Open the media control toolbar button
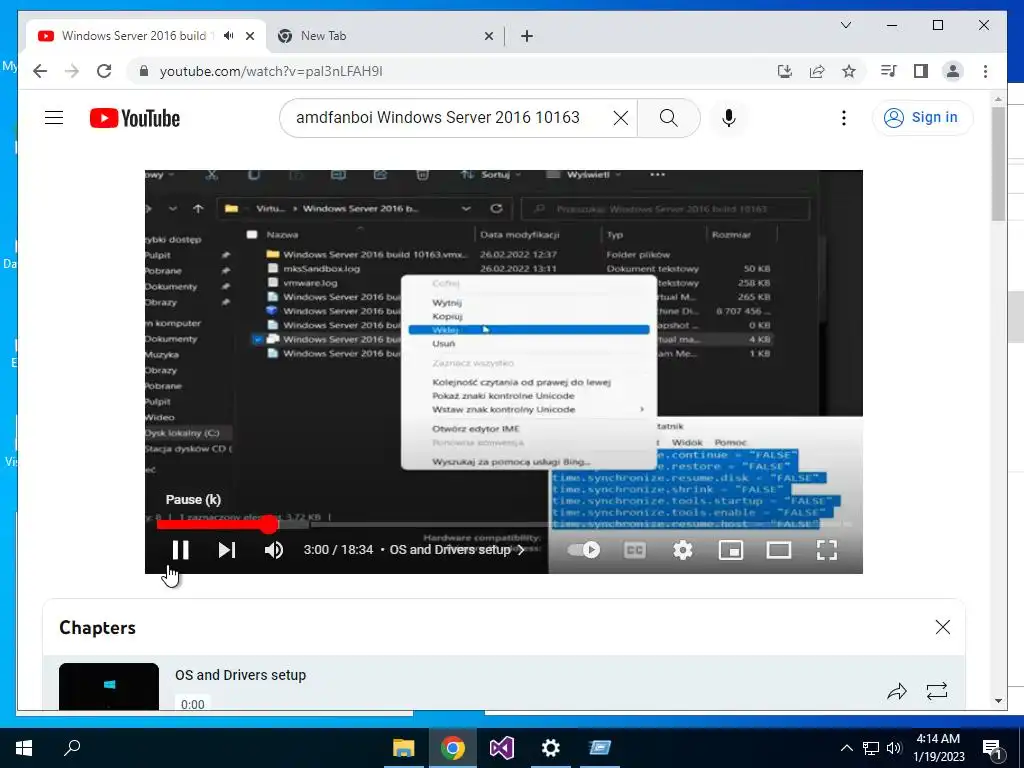 tap(888, 71)
